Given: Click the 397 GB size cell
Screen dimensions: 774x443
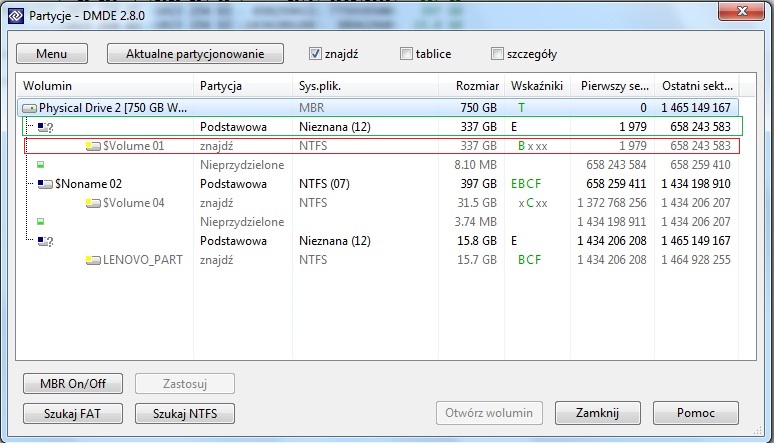Looking at the screenshot, I should point(478,184).
